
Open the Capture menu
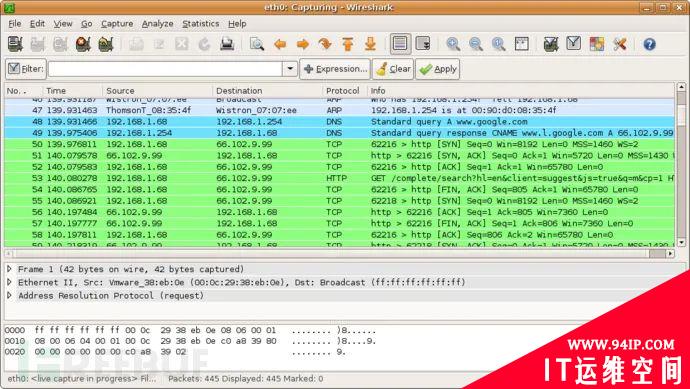117,24
